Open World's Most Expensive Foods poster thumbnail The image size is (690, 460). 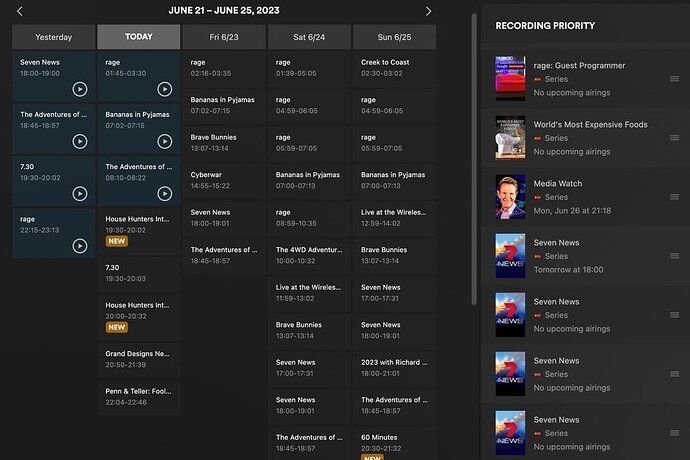click(510, 137)
